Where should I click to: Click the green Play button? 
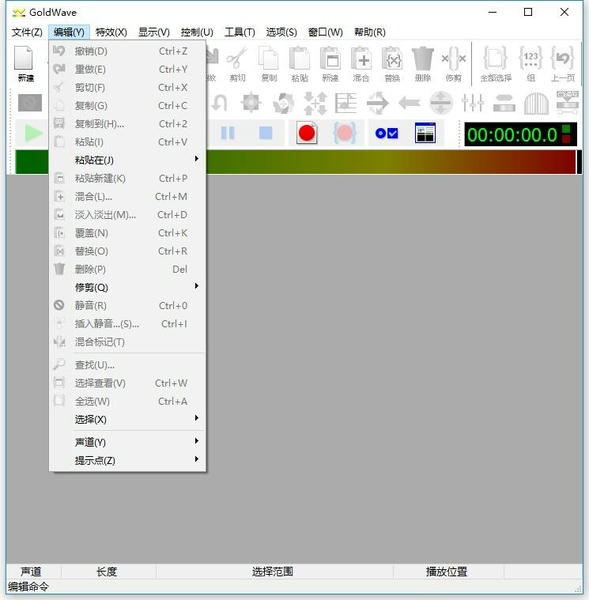[x=33, y=133]
